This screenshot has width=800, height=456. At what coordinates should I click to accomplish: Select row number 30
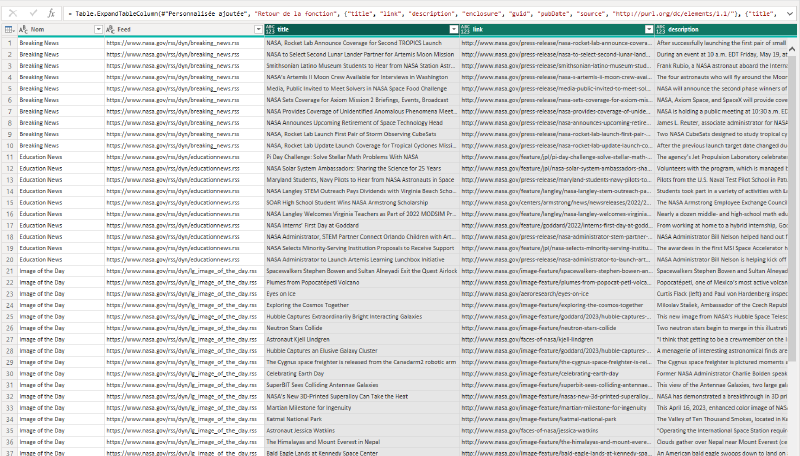[x=9, y=373]
